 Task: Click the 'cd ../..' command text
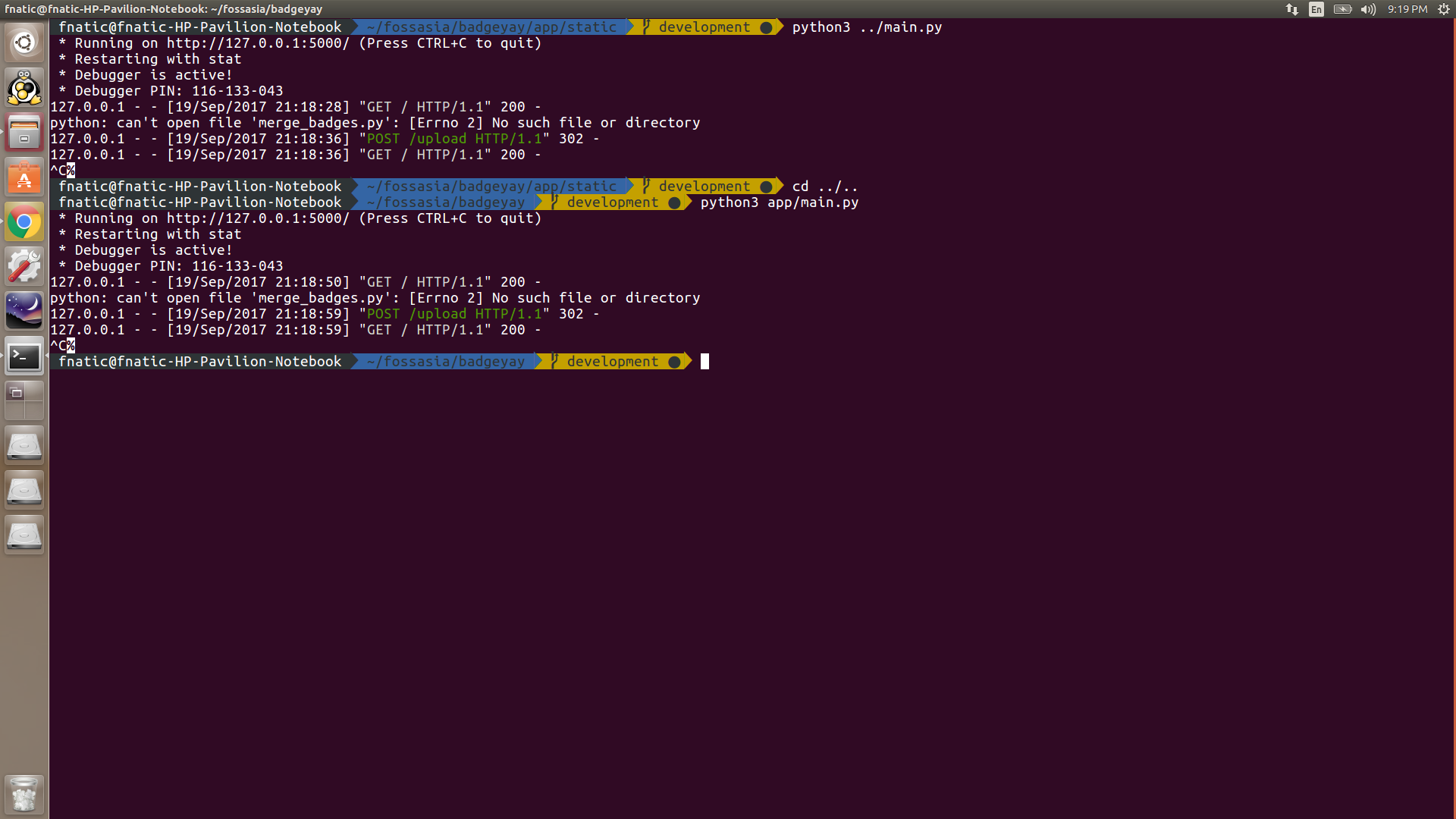[825, 187]
